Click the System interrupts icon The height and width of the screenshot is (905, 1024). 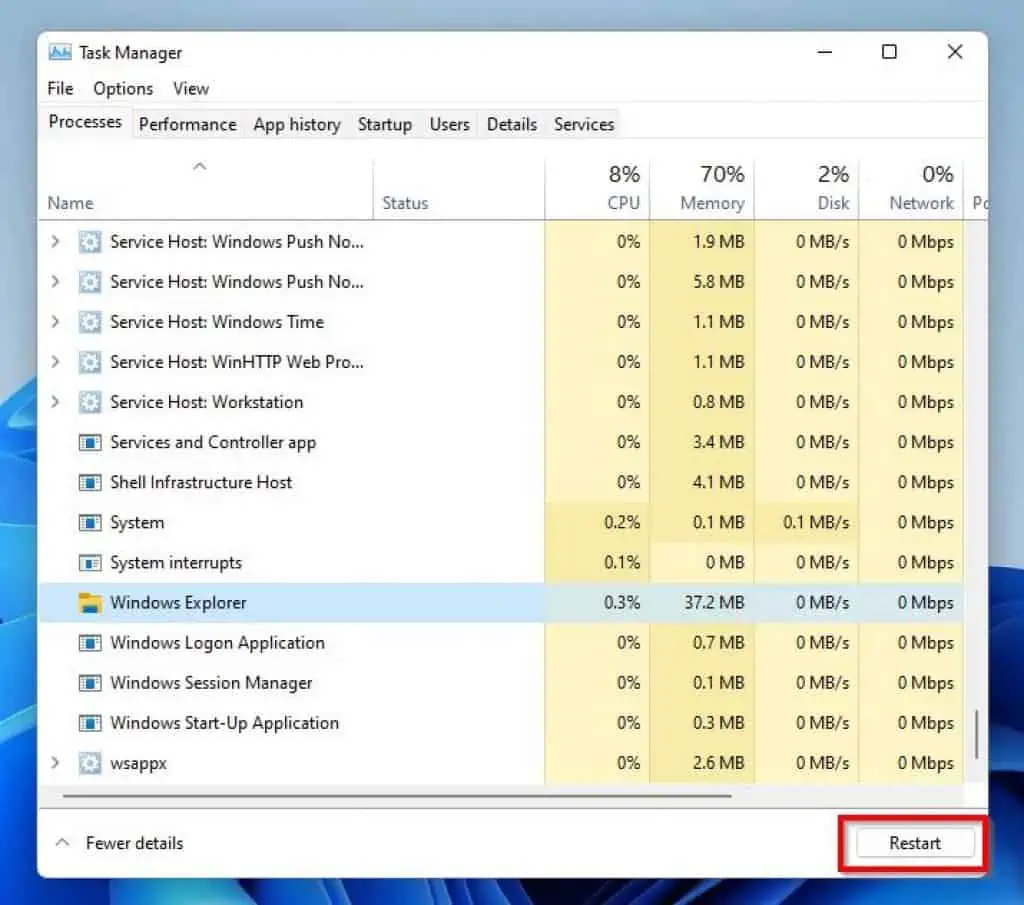coord(89,563)
